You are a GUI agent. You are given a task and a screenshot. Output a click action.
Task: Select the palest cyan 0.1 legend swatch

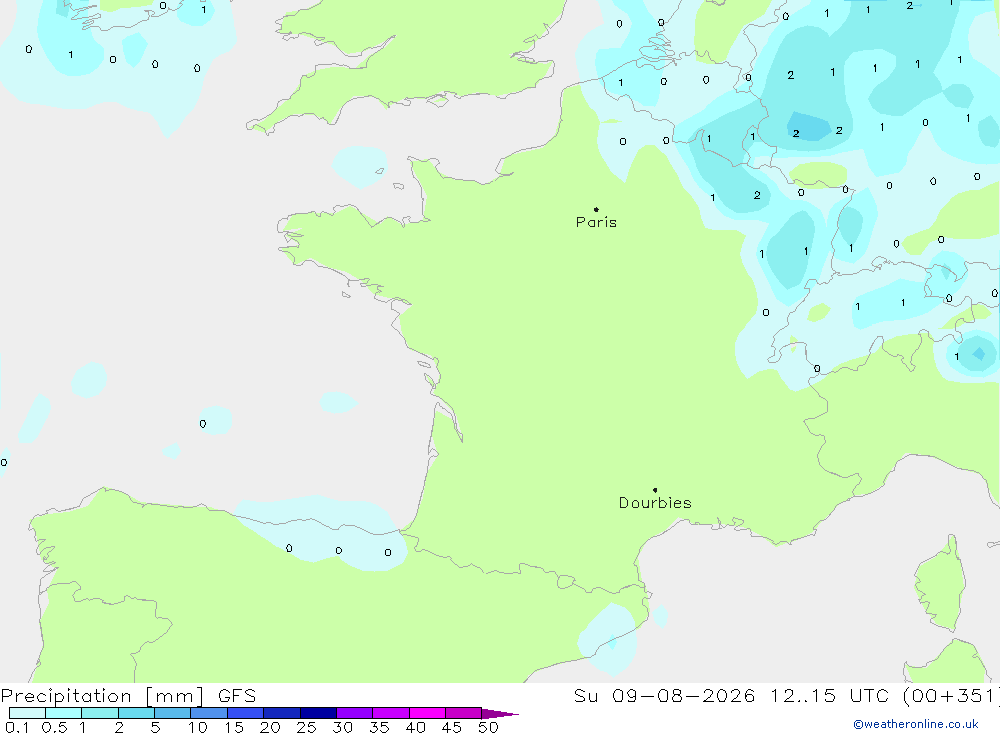point(27,713)
